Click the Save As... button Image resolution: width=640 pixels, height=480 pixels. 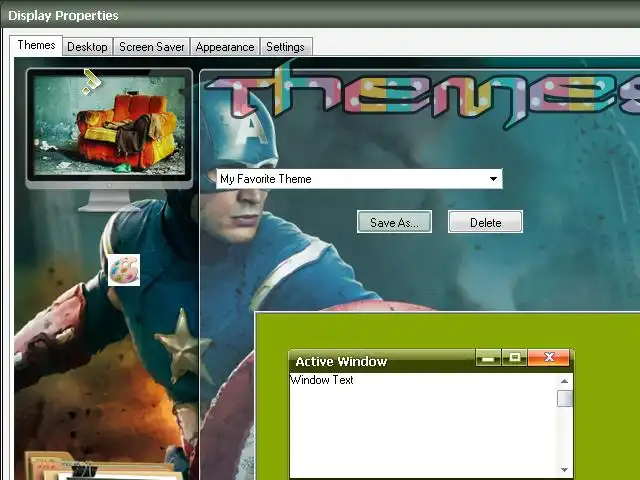[394, 222]
